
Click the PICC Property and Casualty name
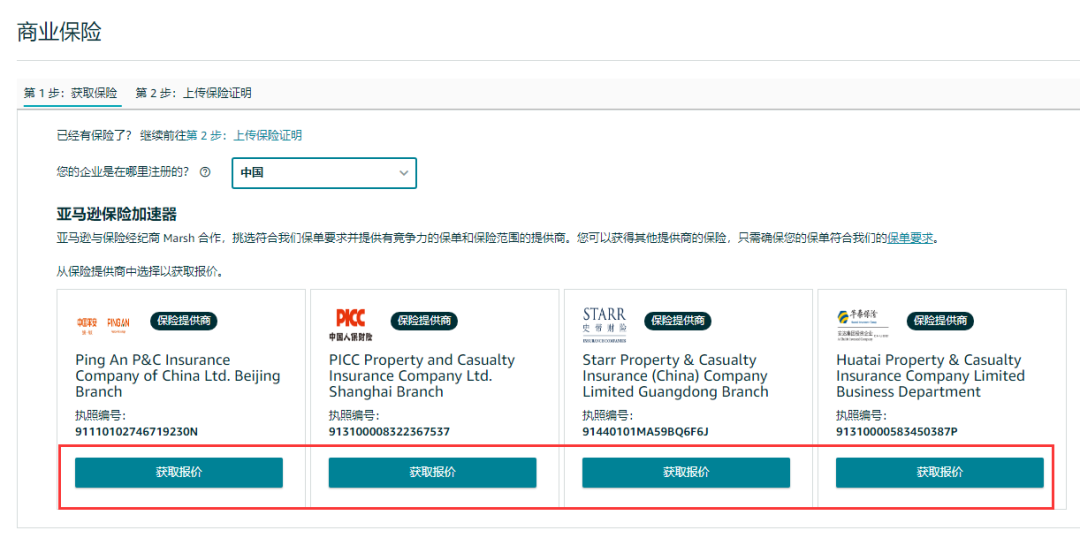click(x=422, y=376)
